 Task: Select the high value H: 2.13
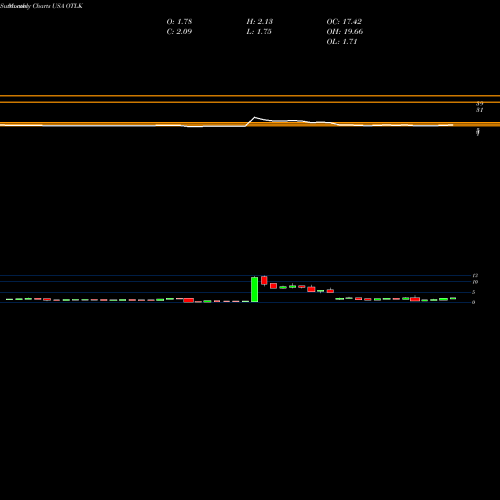click(x=260, y=21)
